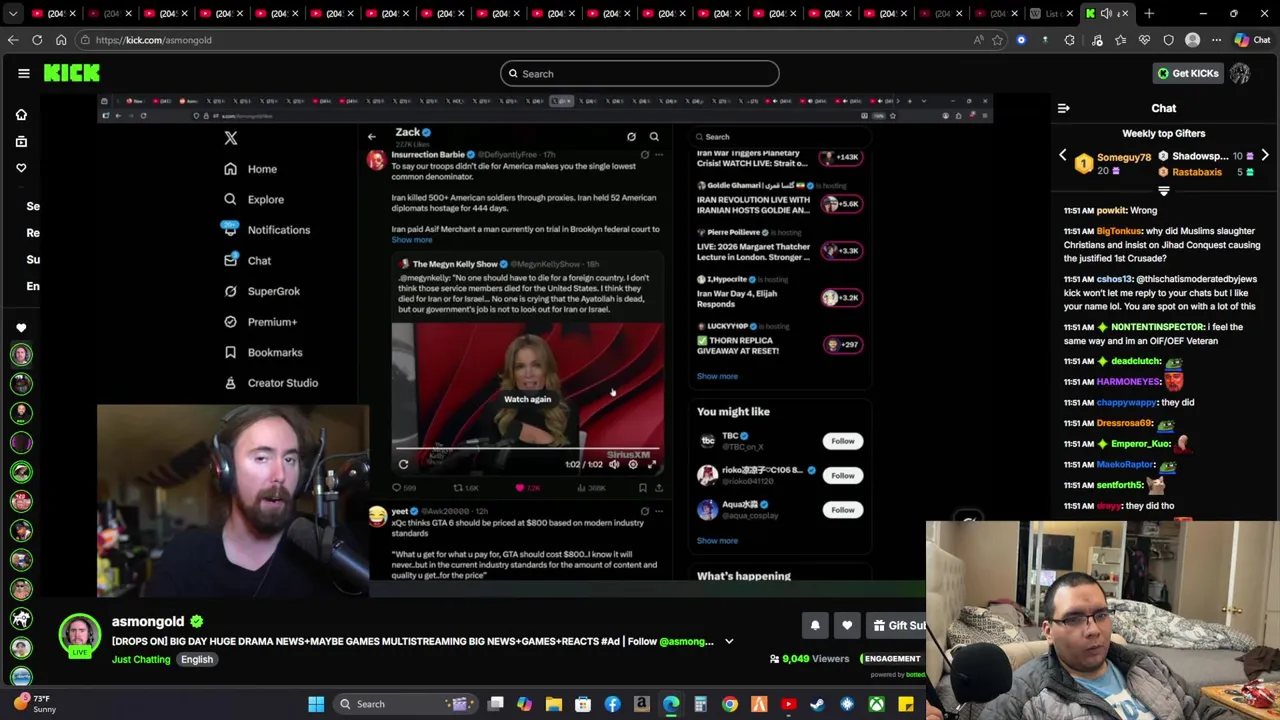Show next weekly top gifters
The width and height of the screenshot is (1280, 720).
[1265, 156]
